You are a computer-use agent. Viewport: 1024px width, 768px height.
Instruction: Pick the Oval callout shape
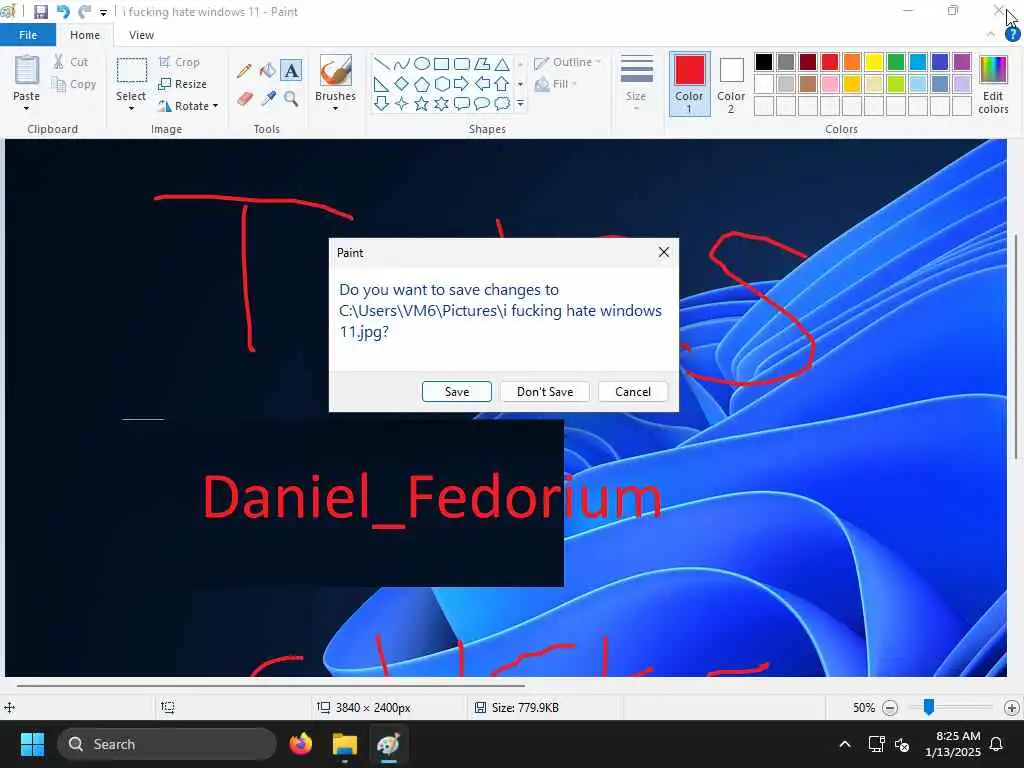(x=481, y=104)
